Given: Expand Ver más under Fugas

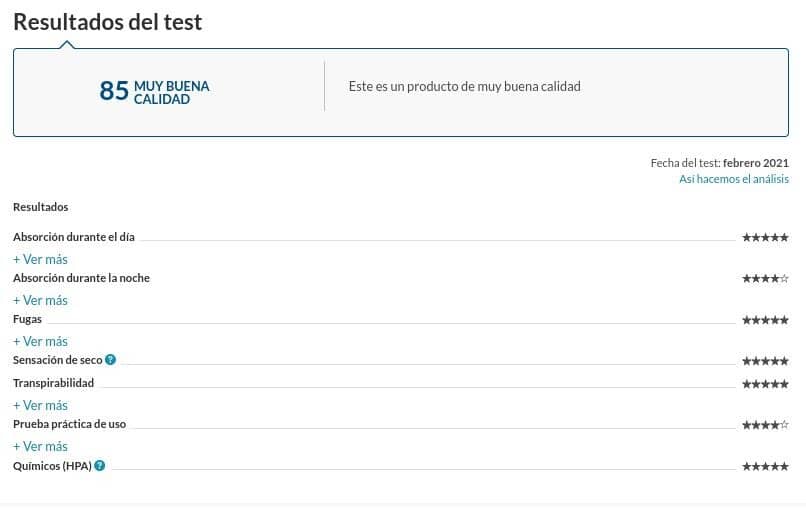Looking at the screenshot, I should click(x=40, y=342).
